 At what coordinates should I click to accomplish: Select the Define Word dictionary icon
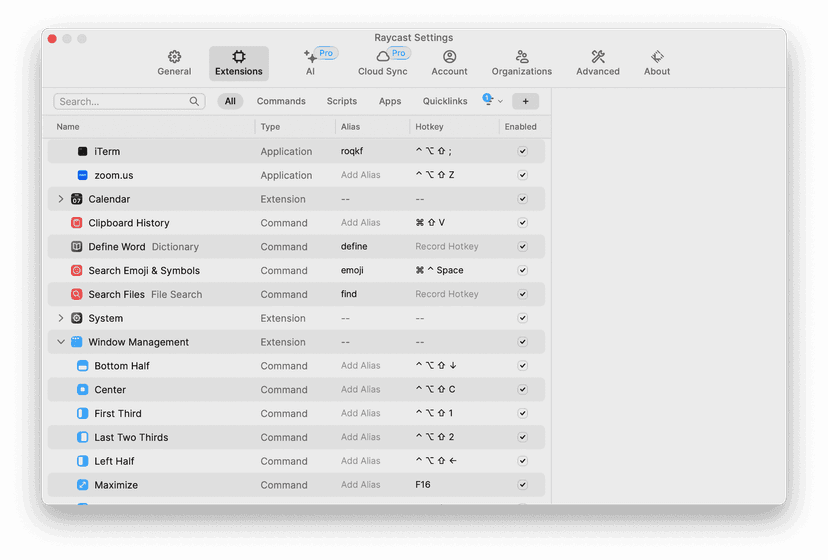click(77, 247)
